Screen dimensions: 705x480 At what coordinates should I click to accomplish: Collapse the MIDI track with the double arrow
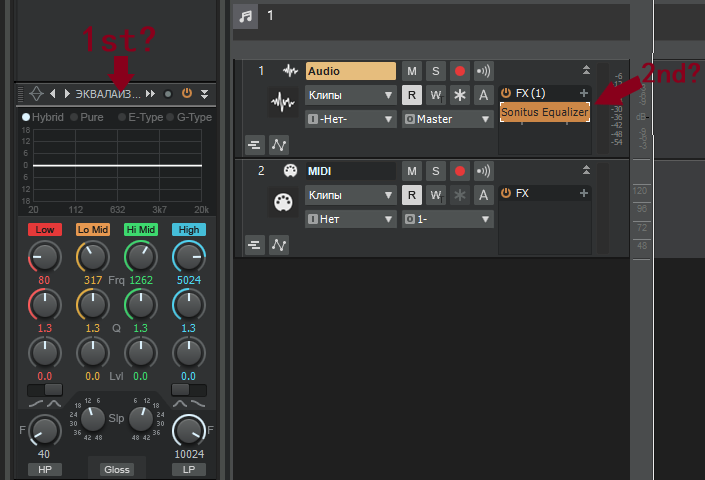[x=586, y=169]
